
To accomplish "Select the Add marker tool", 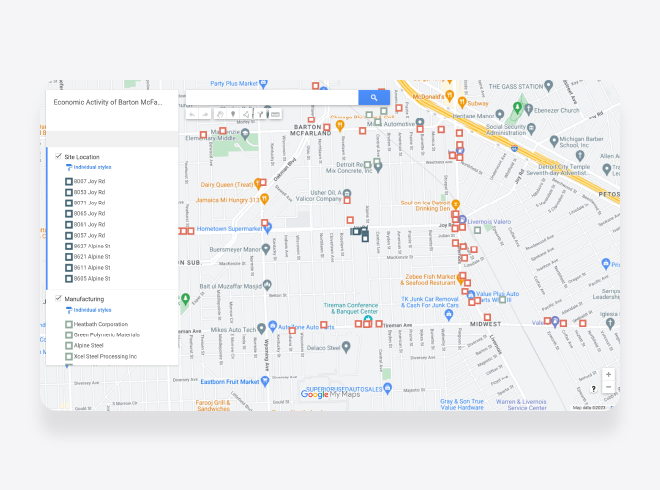I will 233,115.
